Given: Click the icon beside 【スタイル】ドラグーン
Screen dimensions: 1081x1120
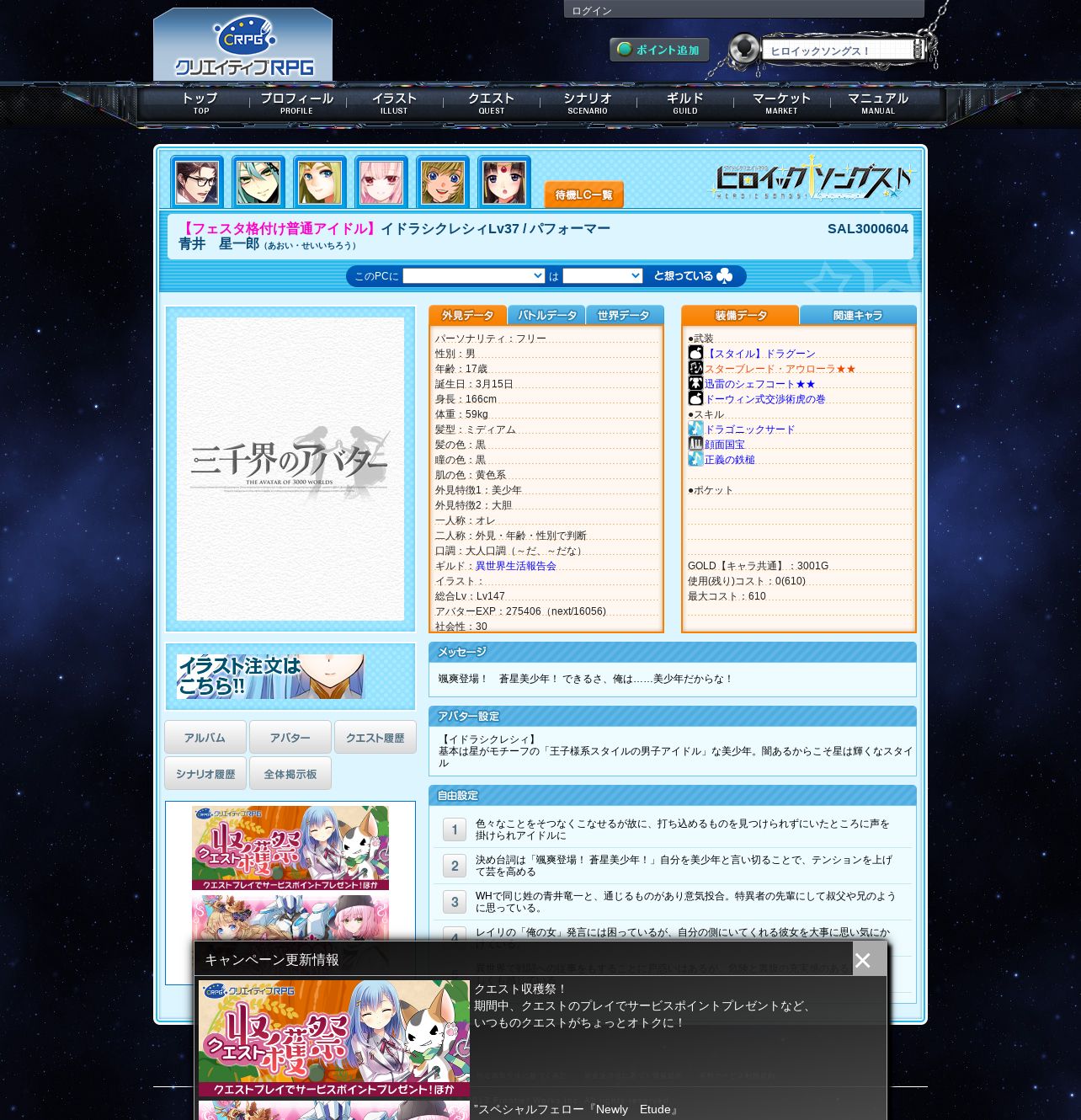Looking at the screenshot, I should tap(695, 353).
